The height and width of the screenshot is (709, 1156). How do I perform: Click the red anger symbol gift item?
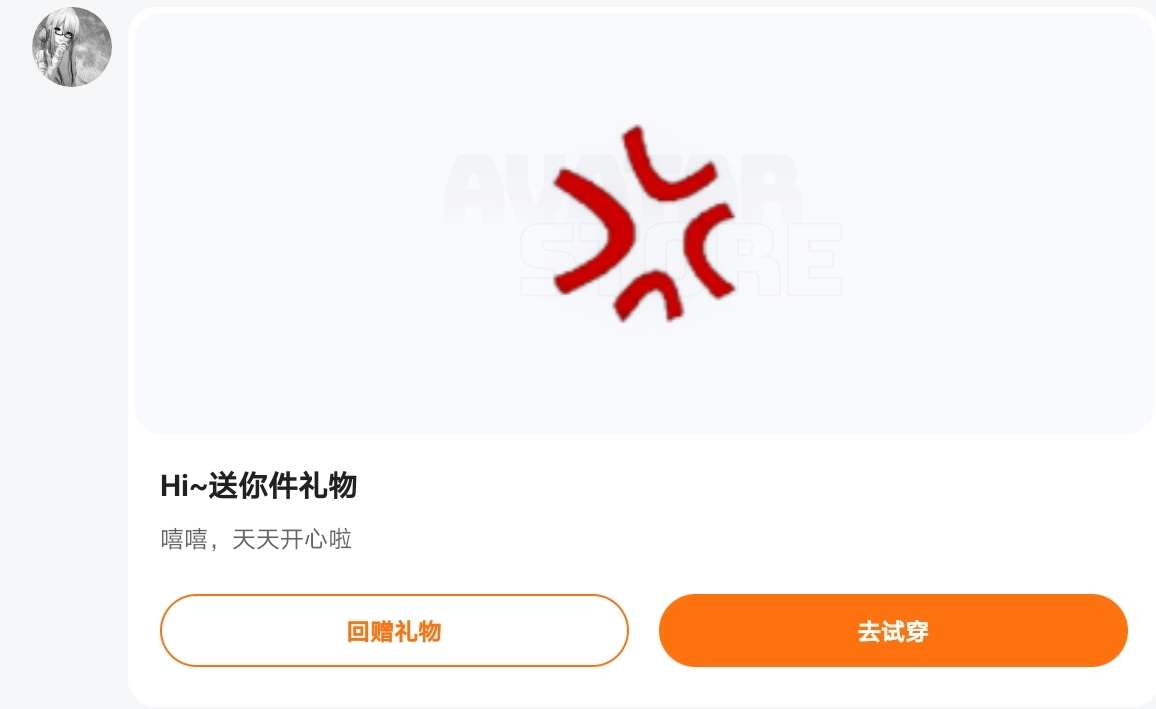644,224
